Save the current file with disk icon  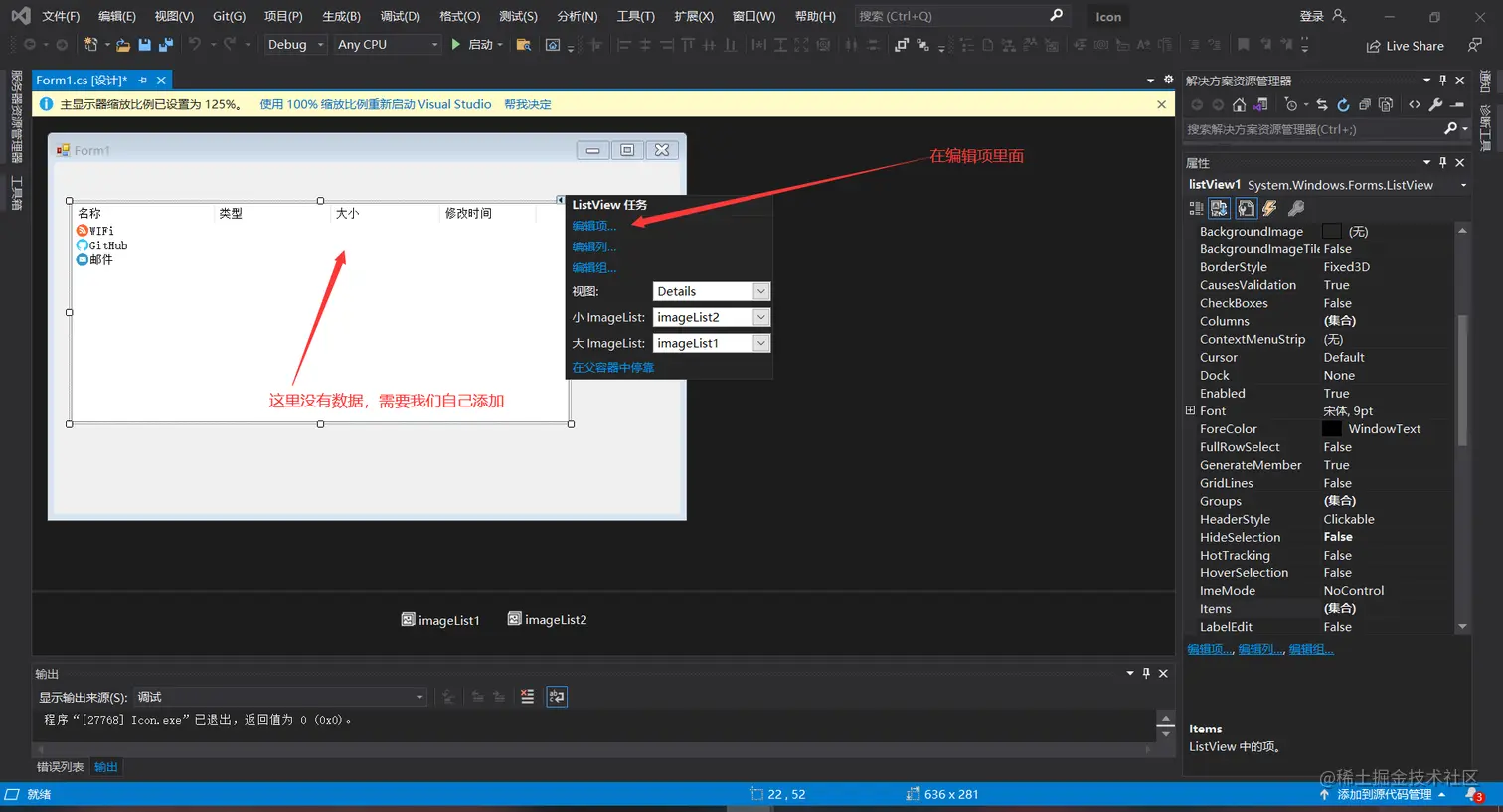pos(145,45)
